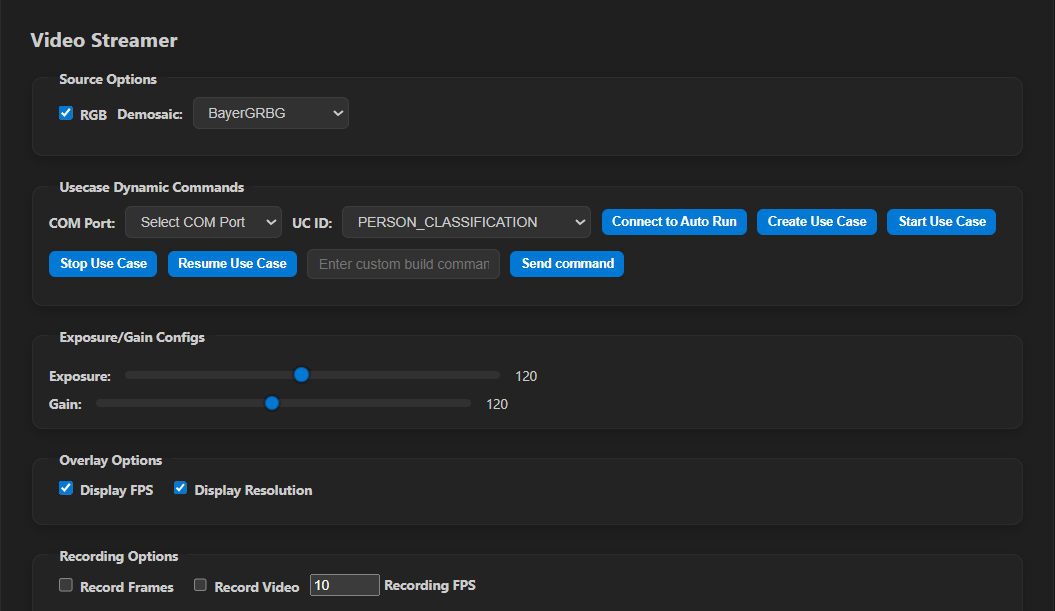Click the Create Use Case button
This screenshot has height=611, width=1055.
817,222
